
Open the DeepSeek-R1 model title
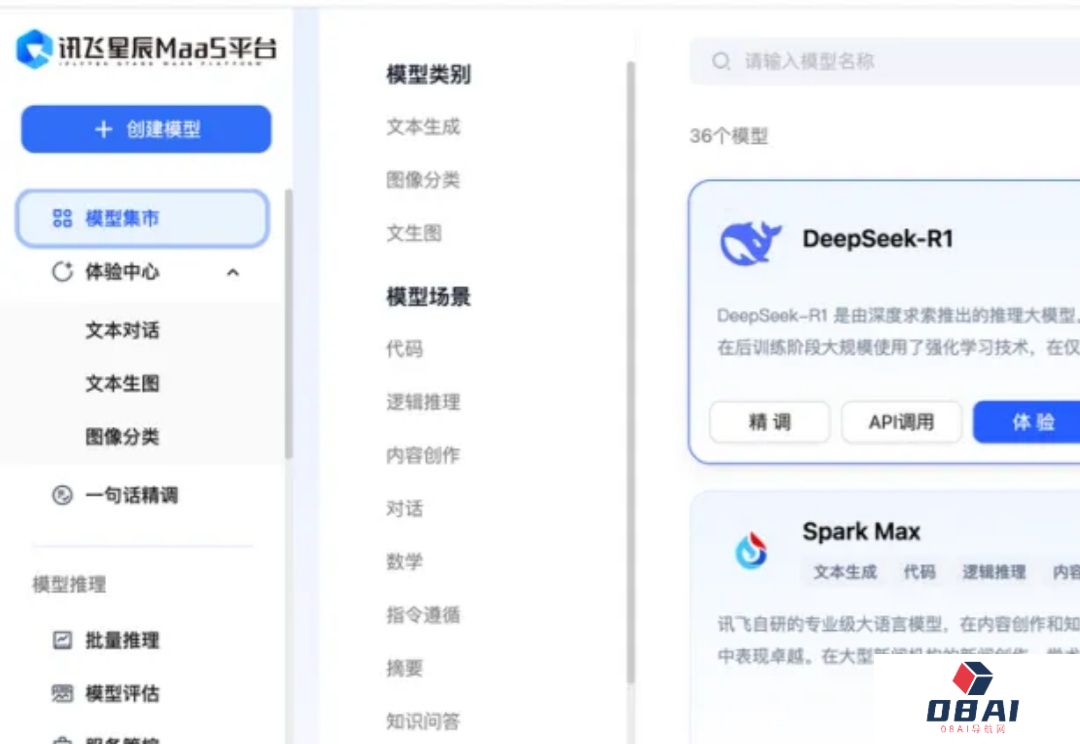coord(878,239)
